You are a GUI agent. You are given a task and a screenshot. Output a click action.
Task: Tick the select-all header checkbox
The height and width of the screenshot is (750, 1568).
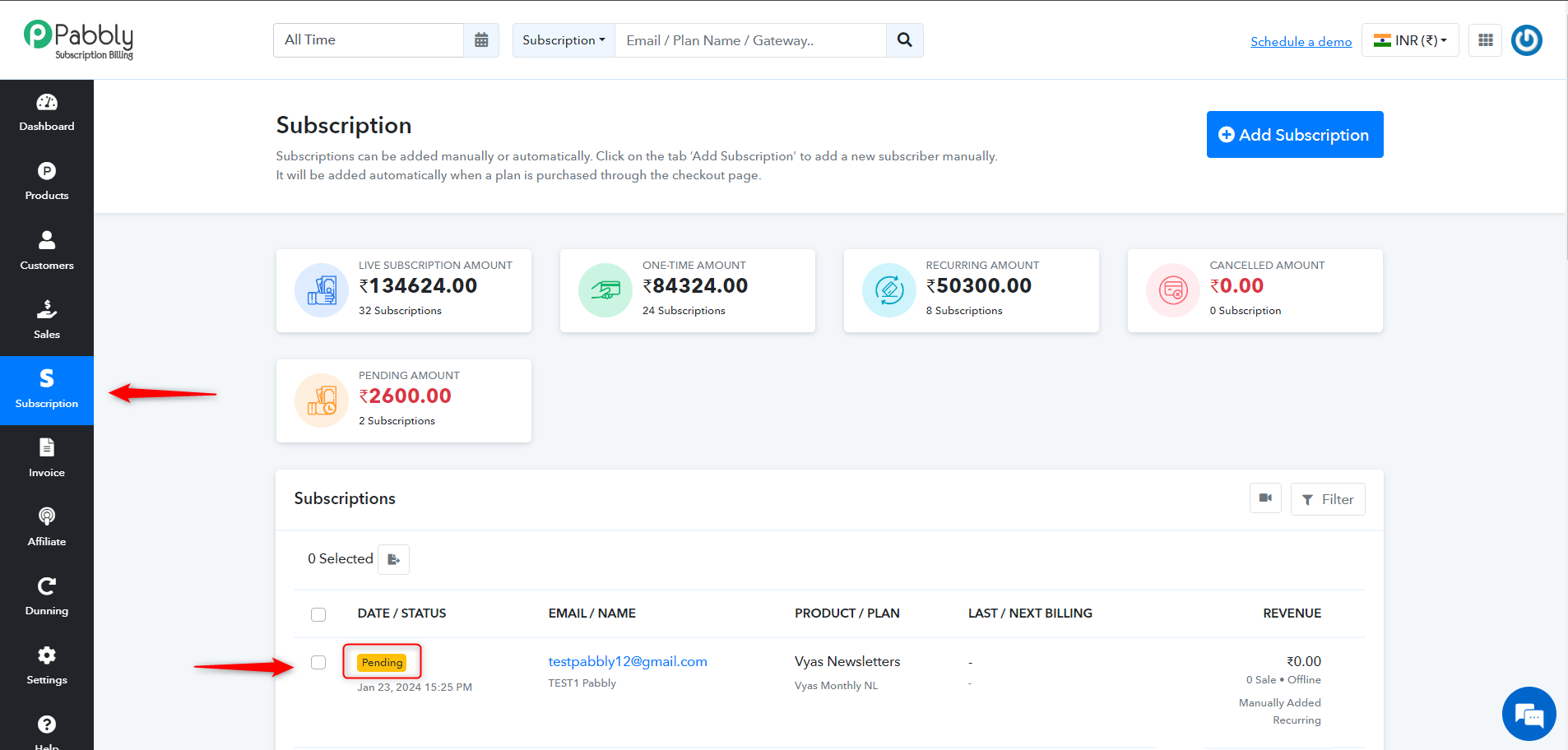[x=318, y=614]
